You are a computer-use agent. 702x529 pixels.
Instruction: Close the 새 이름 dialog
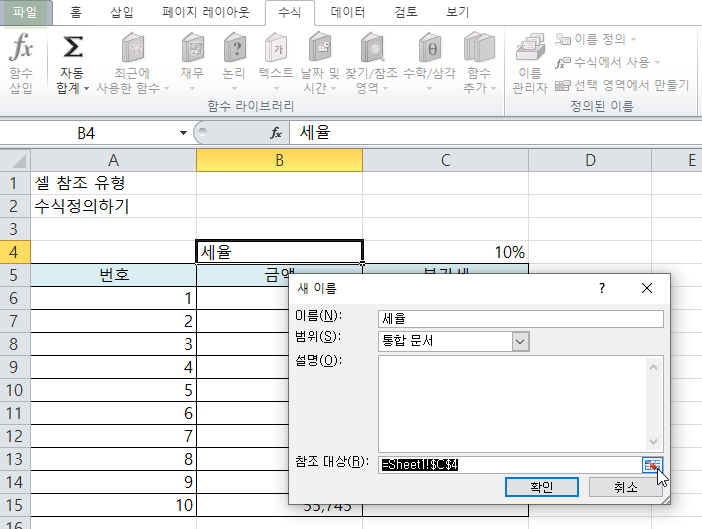(647, 288)
